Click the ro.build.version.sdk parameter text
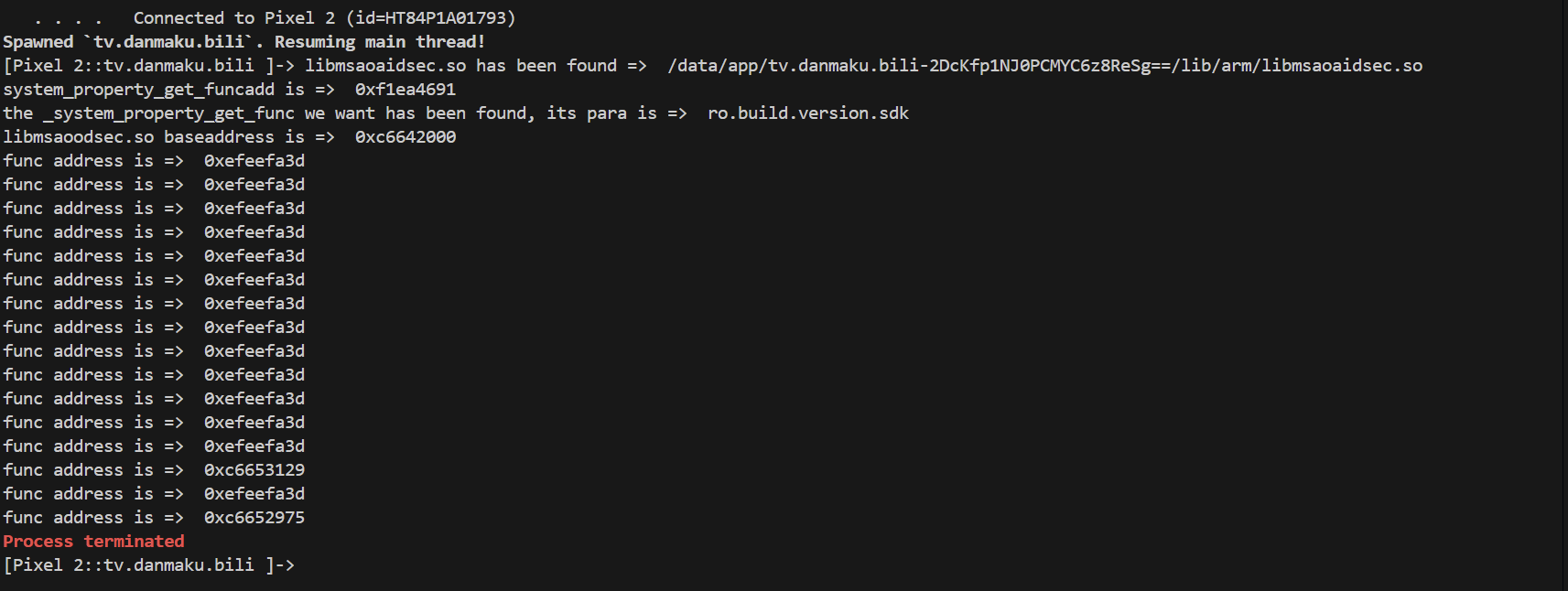1568x591 pixels. [808, 113]
